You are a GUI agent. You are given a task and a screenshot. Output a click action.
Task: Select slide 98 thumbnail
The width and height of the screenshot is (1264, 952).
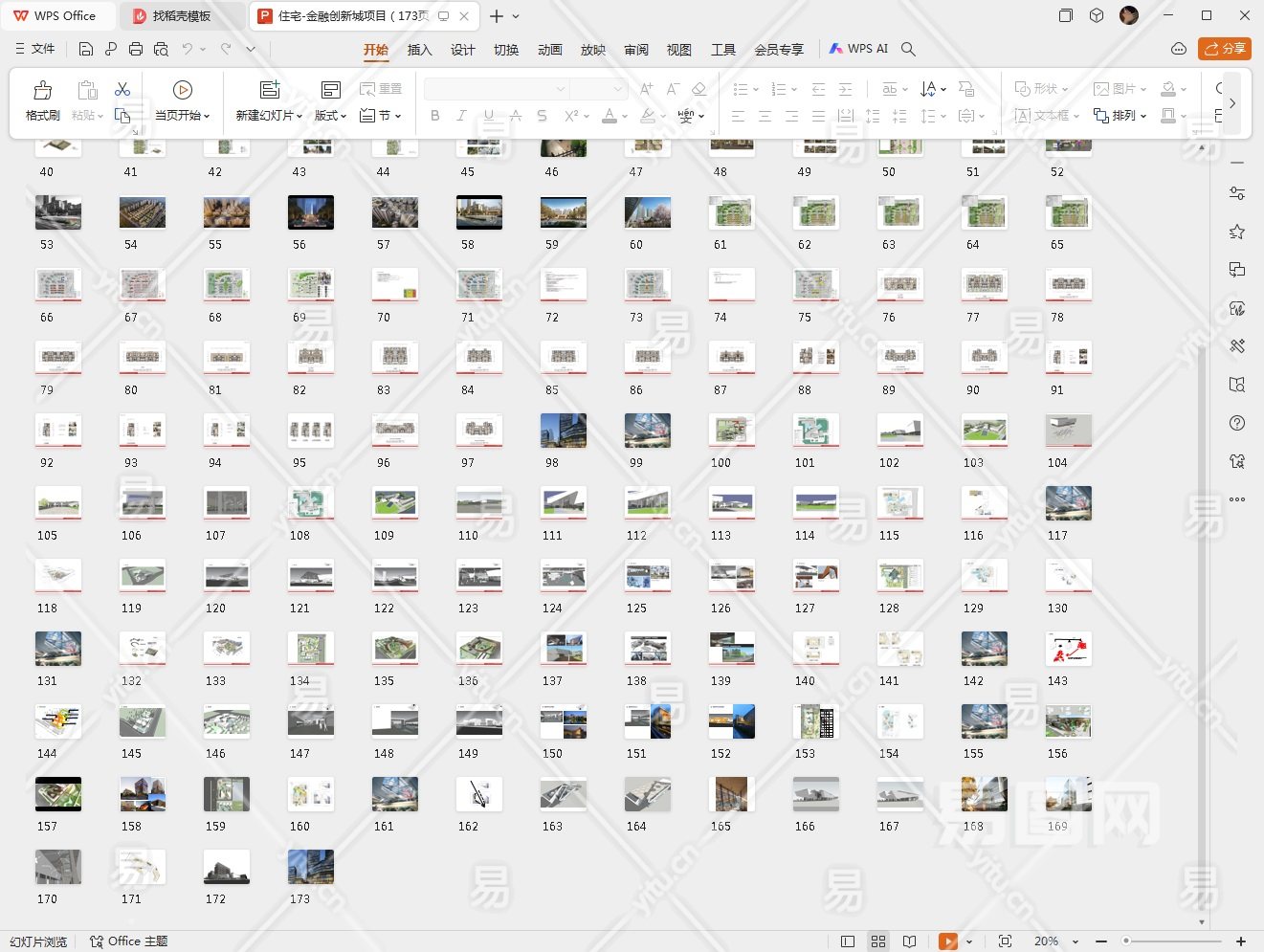[x=563, y=431]
